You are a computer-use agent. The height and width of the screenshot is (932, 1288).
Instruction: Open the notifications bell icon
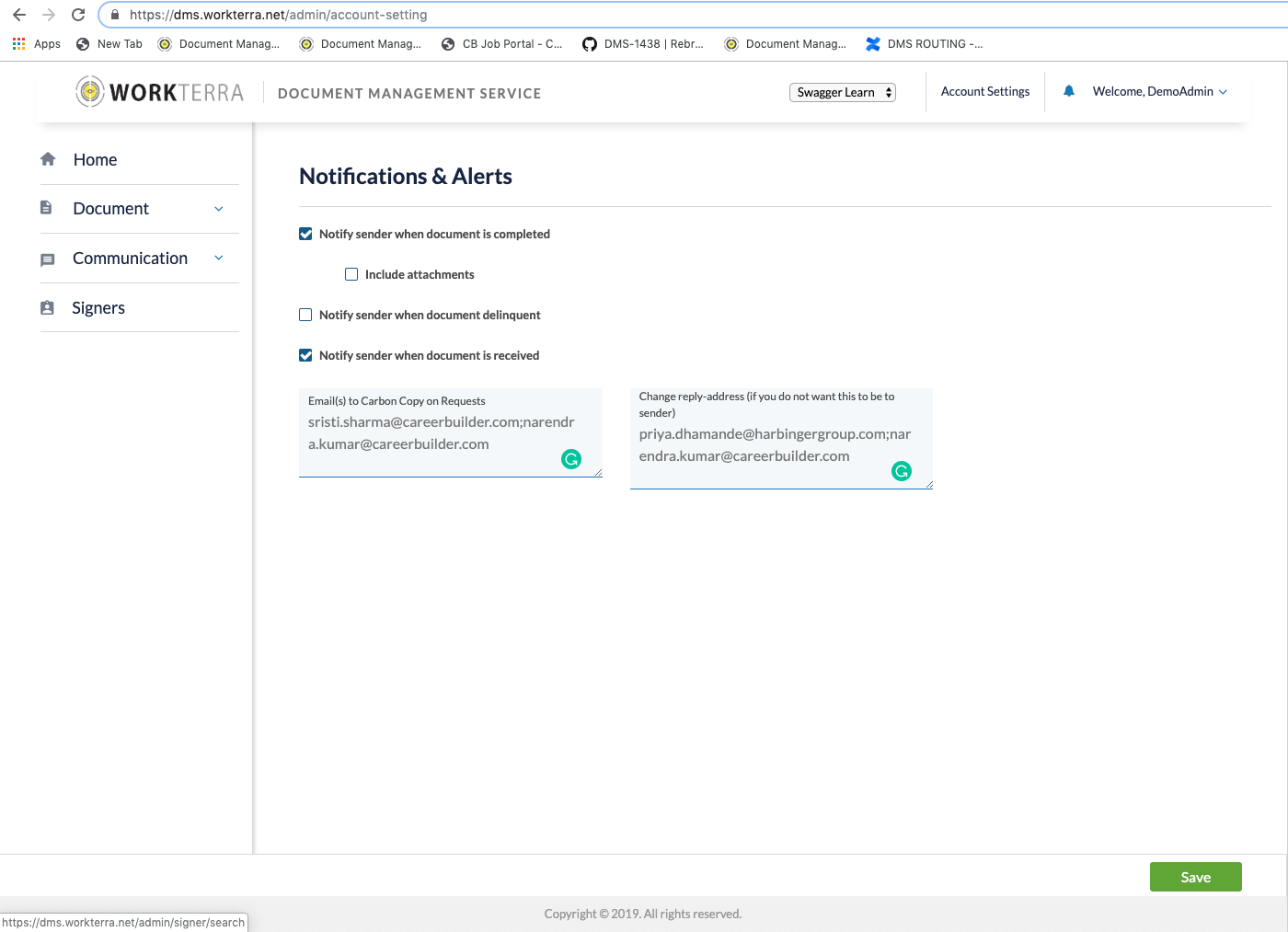click(1069, 91)
